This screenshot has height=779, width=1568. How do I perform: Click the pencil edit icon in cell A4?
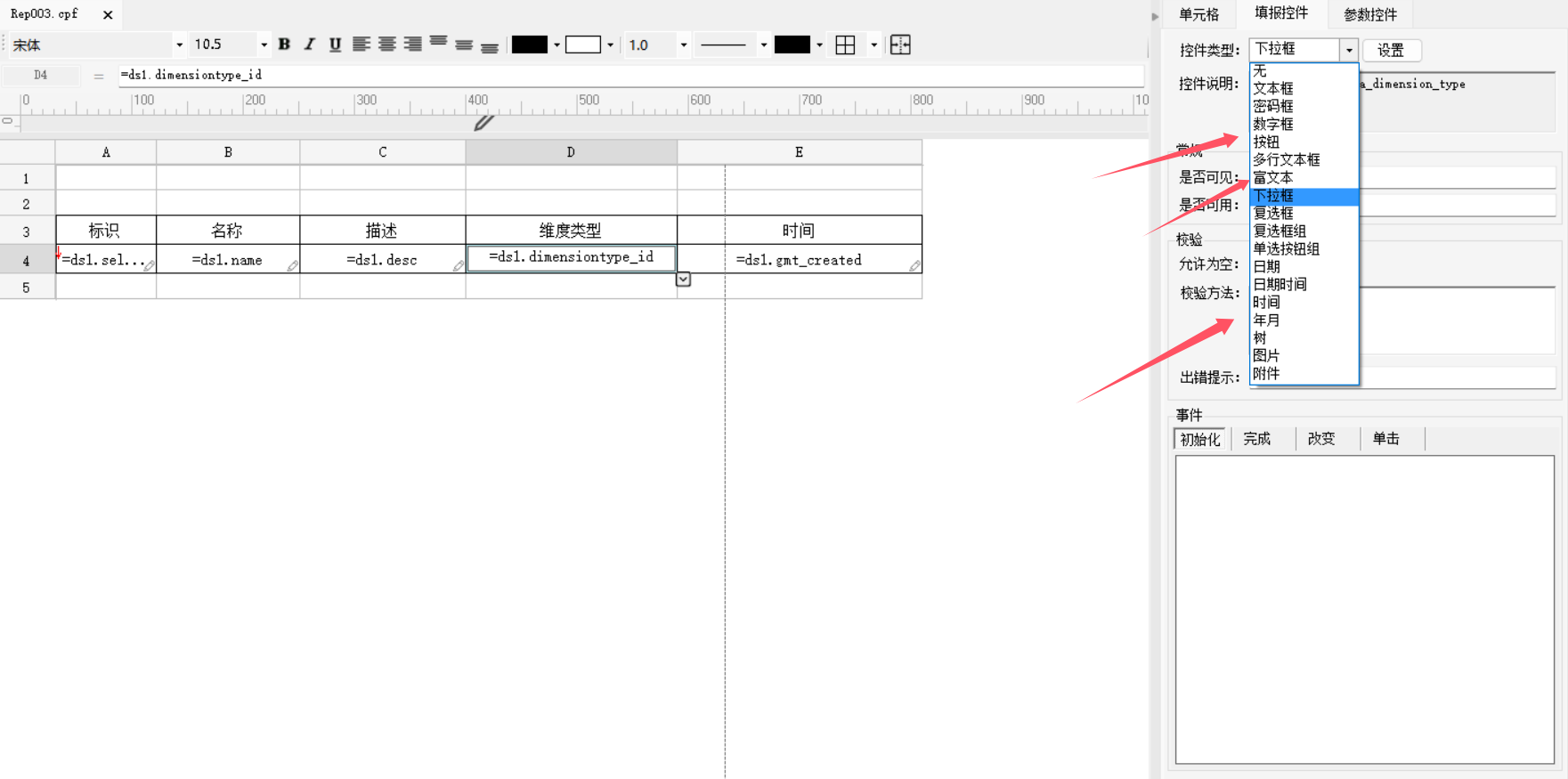tap(150, 265)
